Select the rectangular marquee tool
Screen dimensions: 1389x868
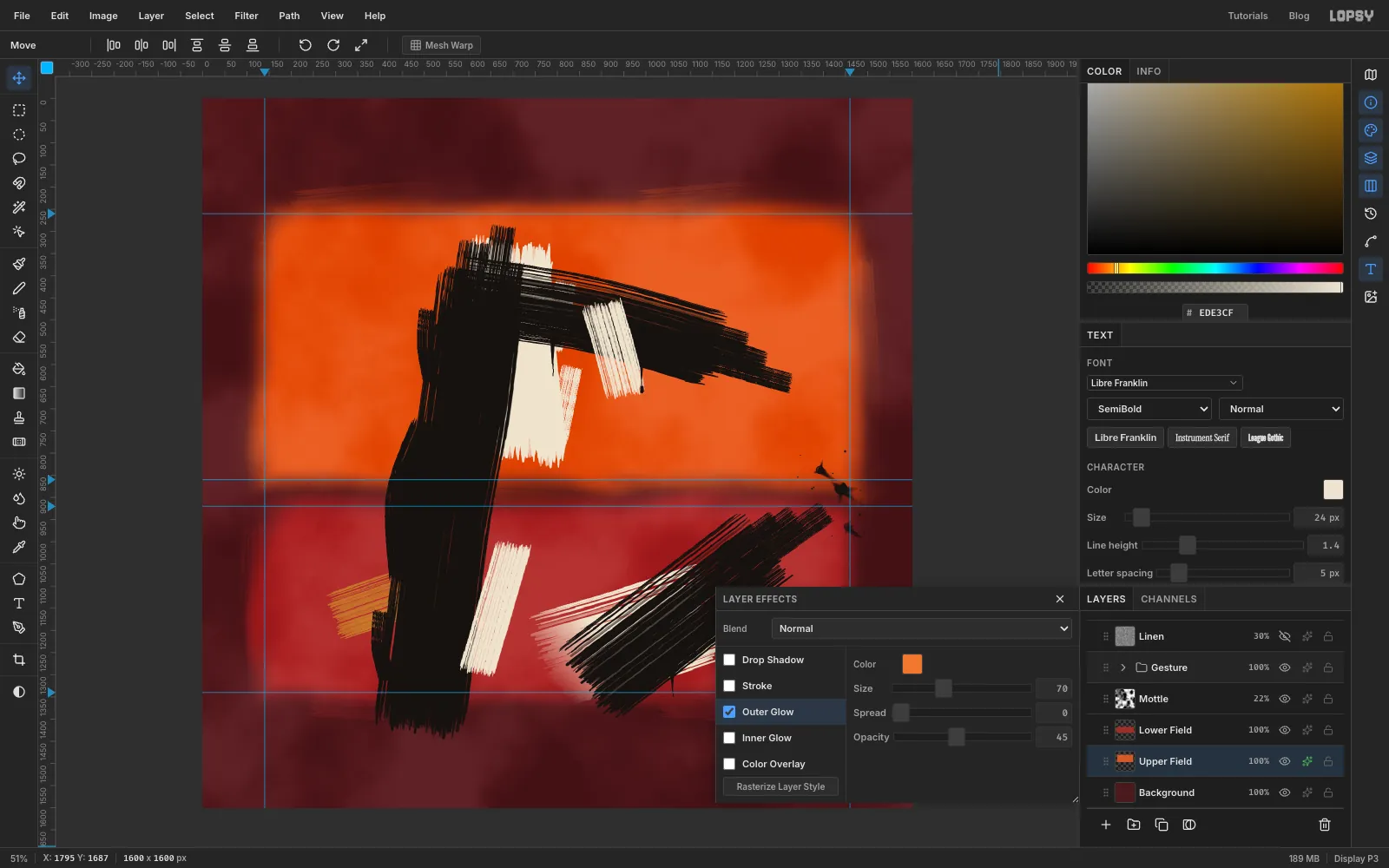(x=19, y=110)
